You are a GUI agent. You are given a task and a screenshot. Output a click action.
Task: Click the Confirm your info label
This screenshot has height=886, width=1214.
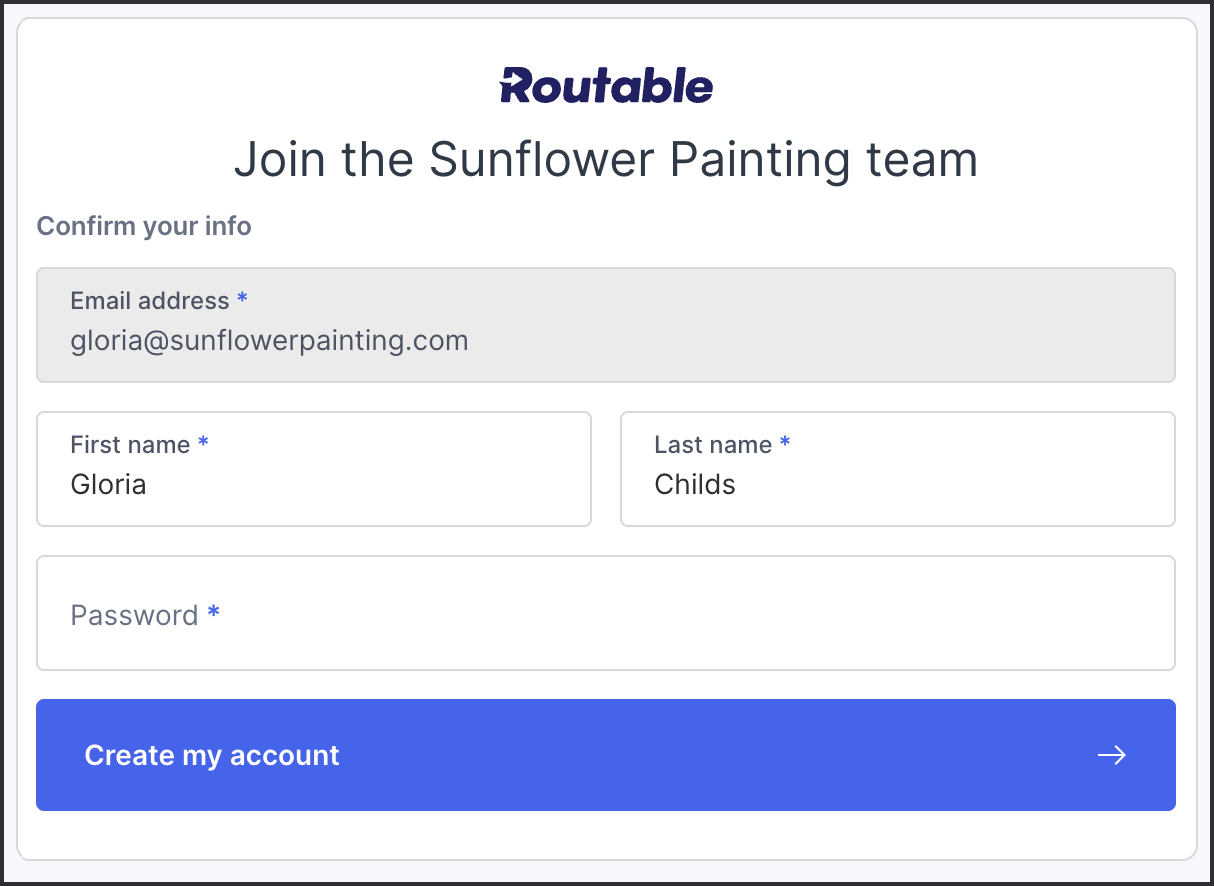tap(144, 226)
